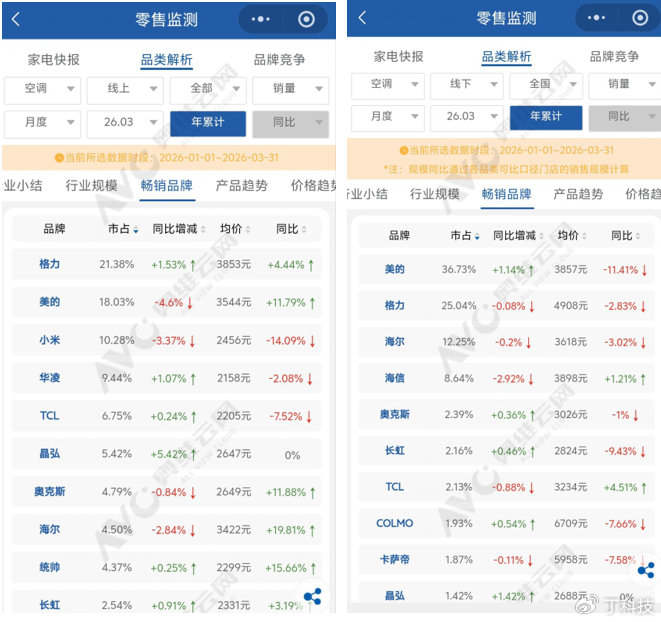The width and height of the screenshot is (661, 622).
Task: Tap back arrow in left panel
Action: pyautogui.click(x=16, y=19)
